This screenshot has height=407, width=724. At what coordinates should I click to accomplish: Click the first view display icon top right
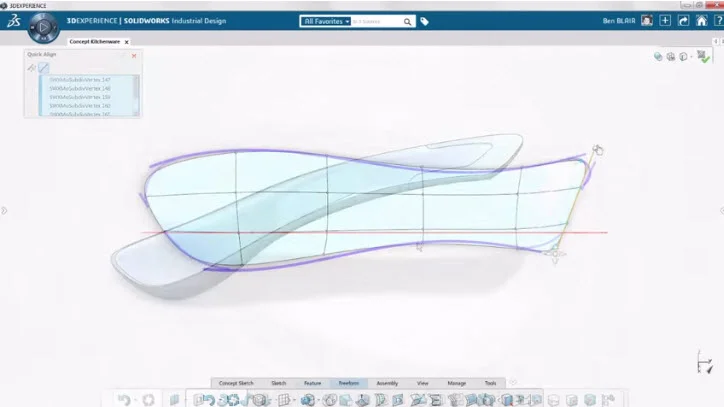658,56
